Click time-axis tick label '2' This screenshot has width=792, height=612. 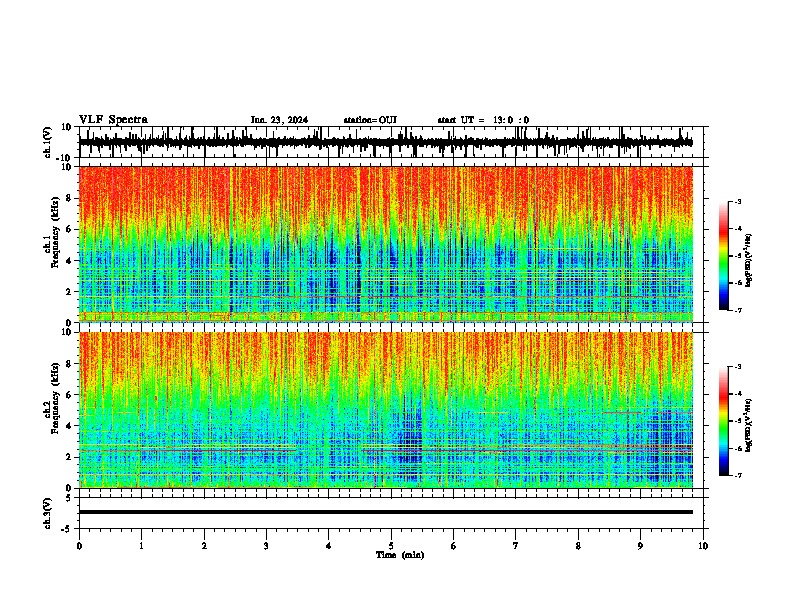pyautogui.click(x=204, y=546)
